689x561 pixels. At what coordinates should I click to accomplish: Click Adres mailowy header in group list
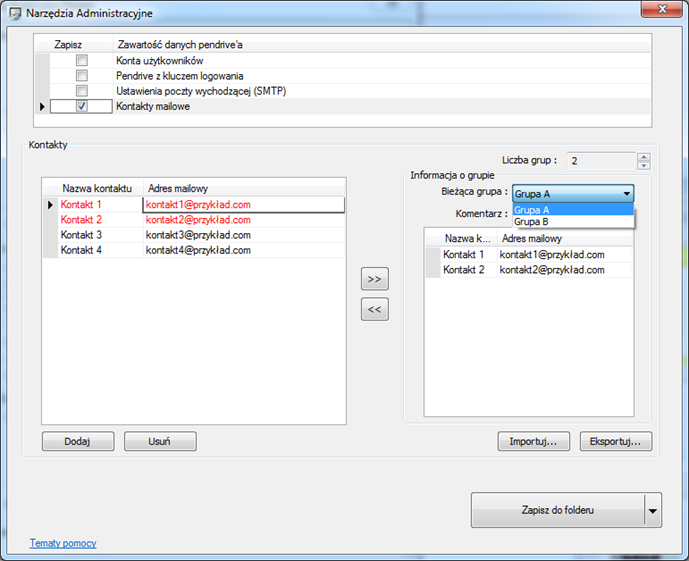point(532,239)
